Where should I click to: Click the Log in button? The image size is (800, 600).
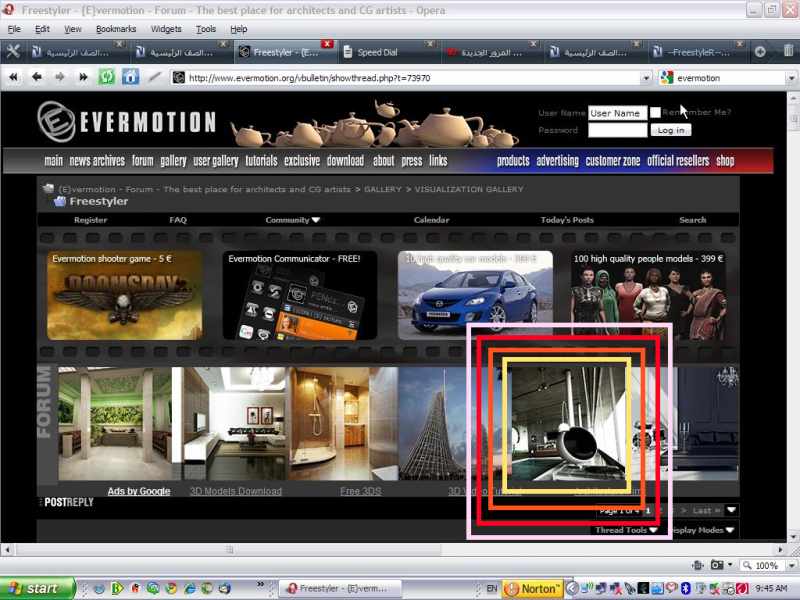(671, 130)
